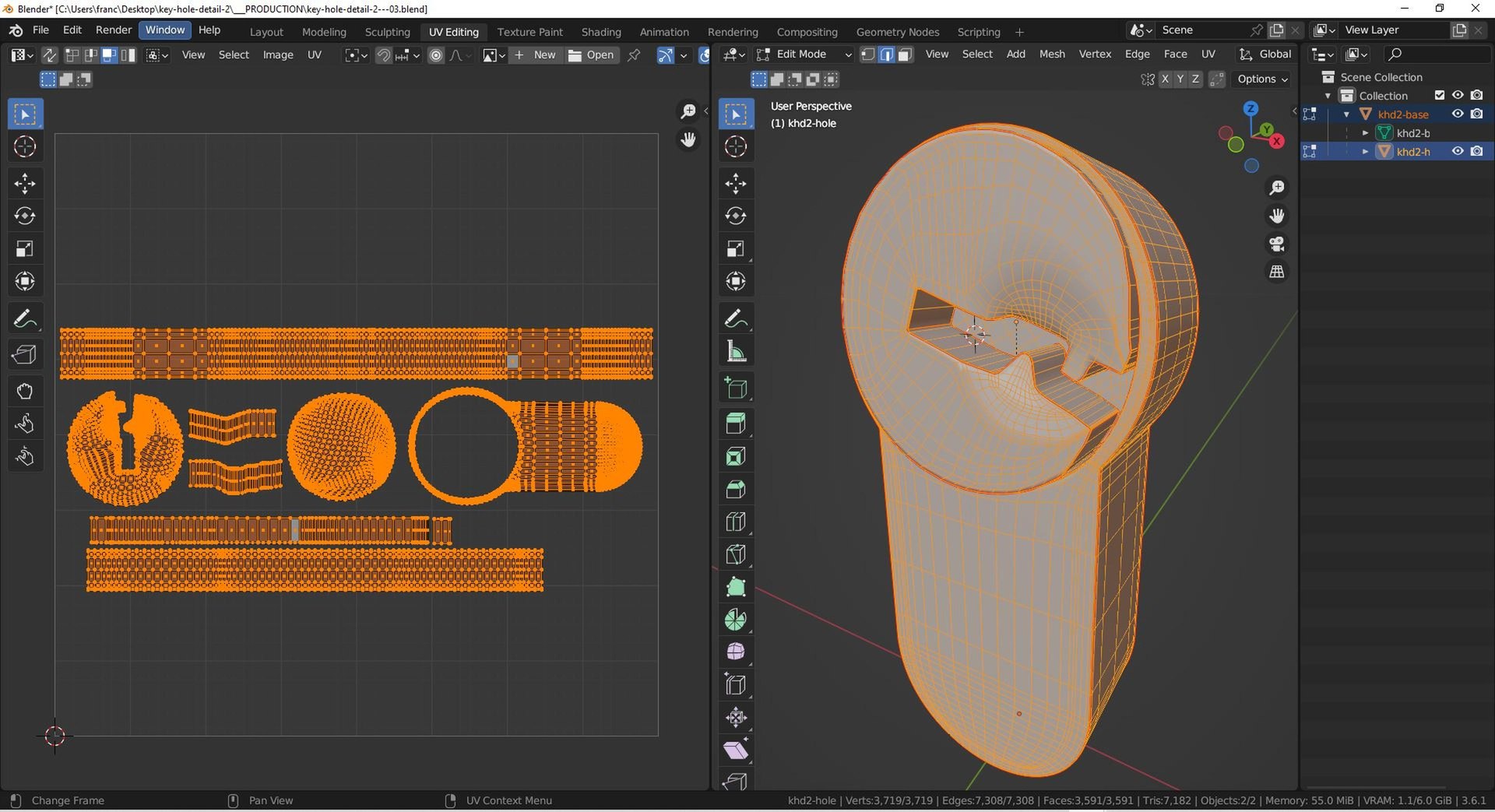Toggle snapping magnet in UV editor

click(384, 55)
